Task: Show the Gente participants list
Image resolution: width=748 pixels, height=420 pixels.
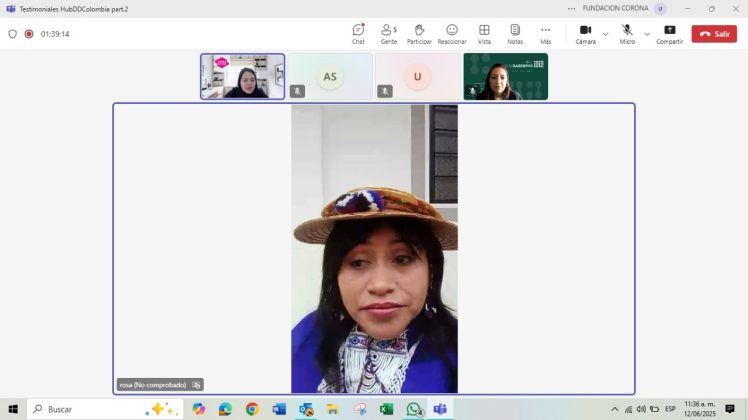Action: click(389, 34)
